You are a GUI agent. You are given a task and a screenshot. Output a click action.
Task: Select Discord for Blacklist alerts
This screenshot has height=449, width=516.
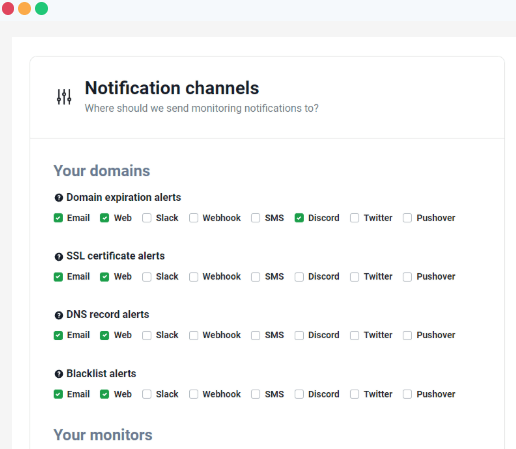pos(299,394)
